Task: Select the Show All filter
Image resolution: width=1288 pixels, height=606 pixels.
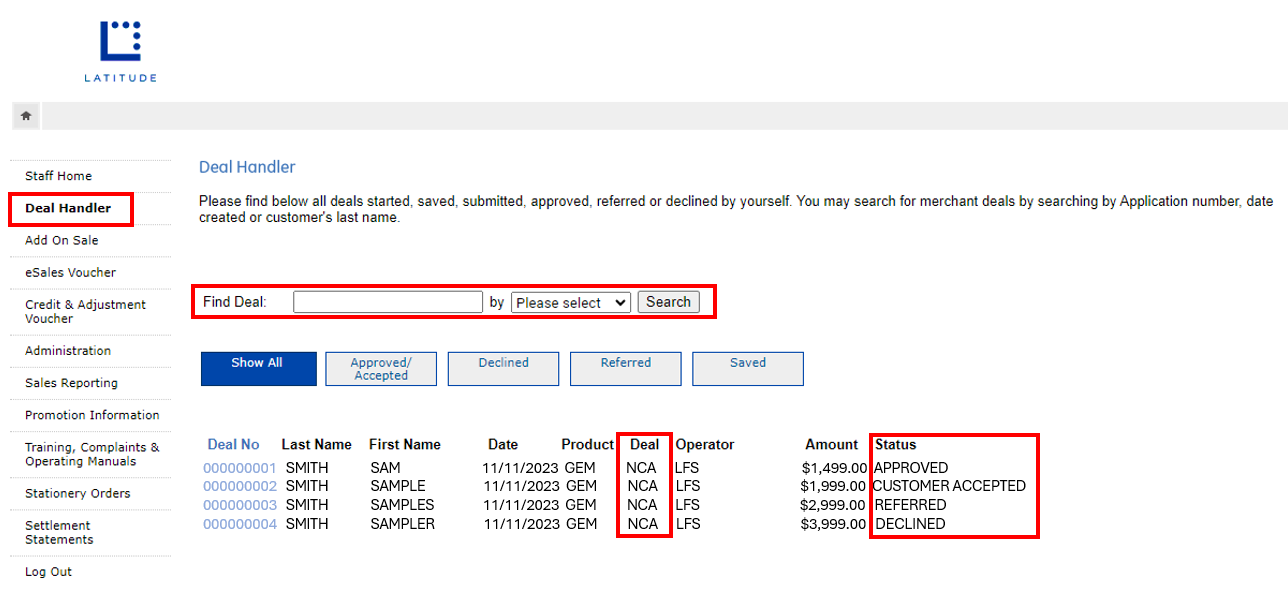Action: point(258,368)
